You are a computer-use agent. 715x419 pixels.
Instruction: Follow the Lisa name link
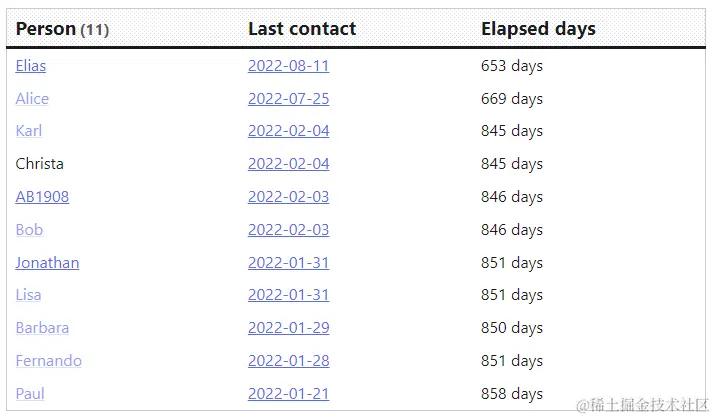tap(28, 295)
